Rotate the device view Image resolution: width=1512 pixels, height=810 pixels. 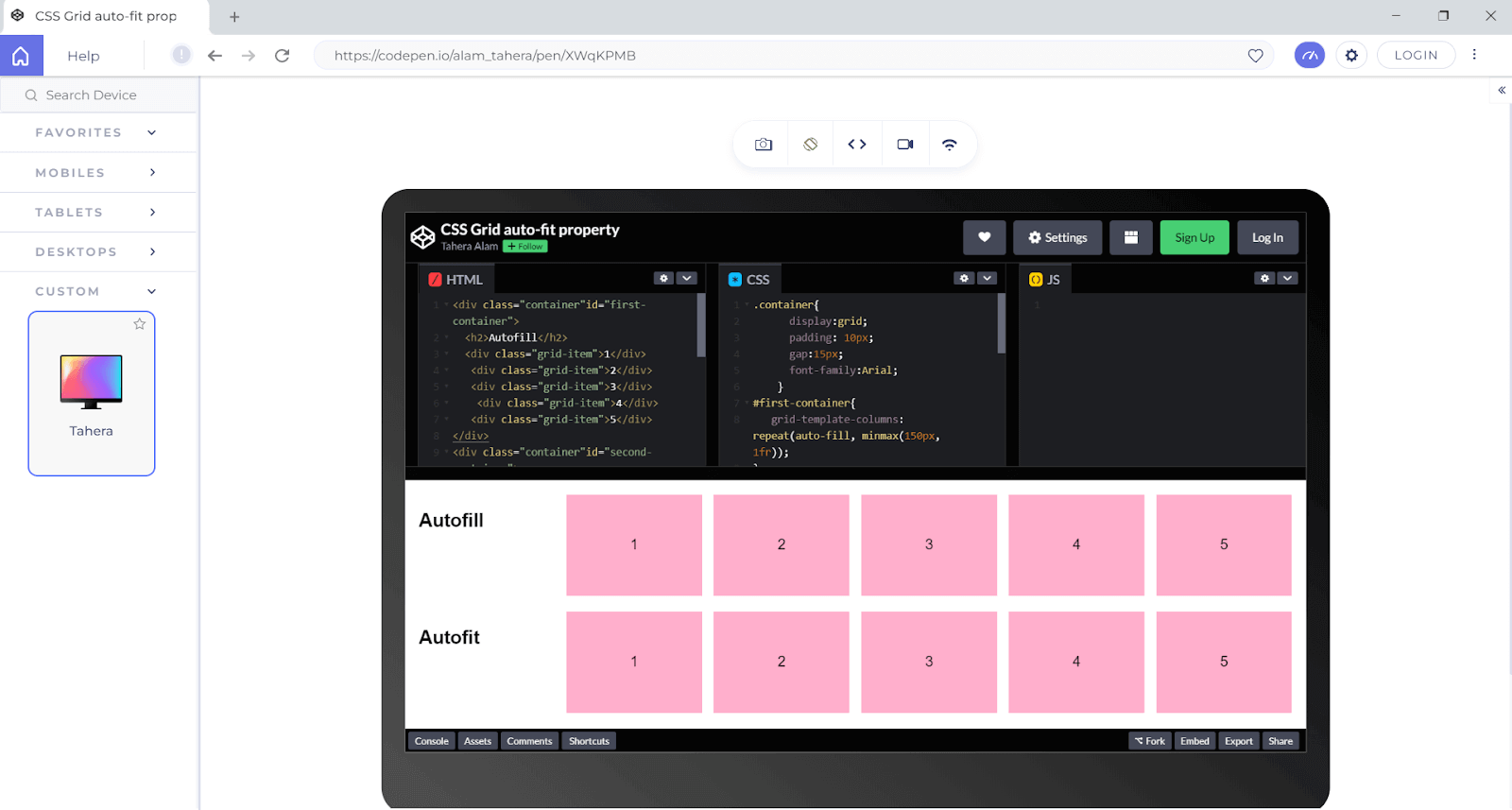coord(811,145)
